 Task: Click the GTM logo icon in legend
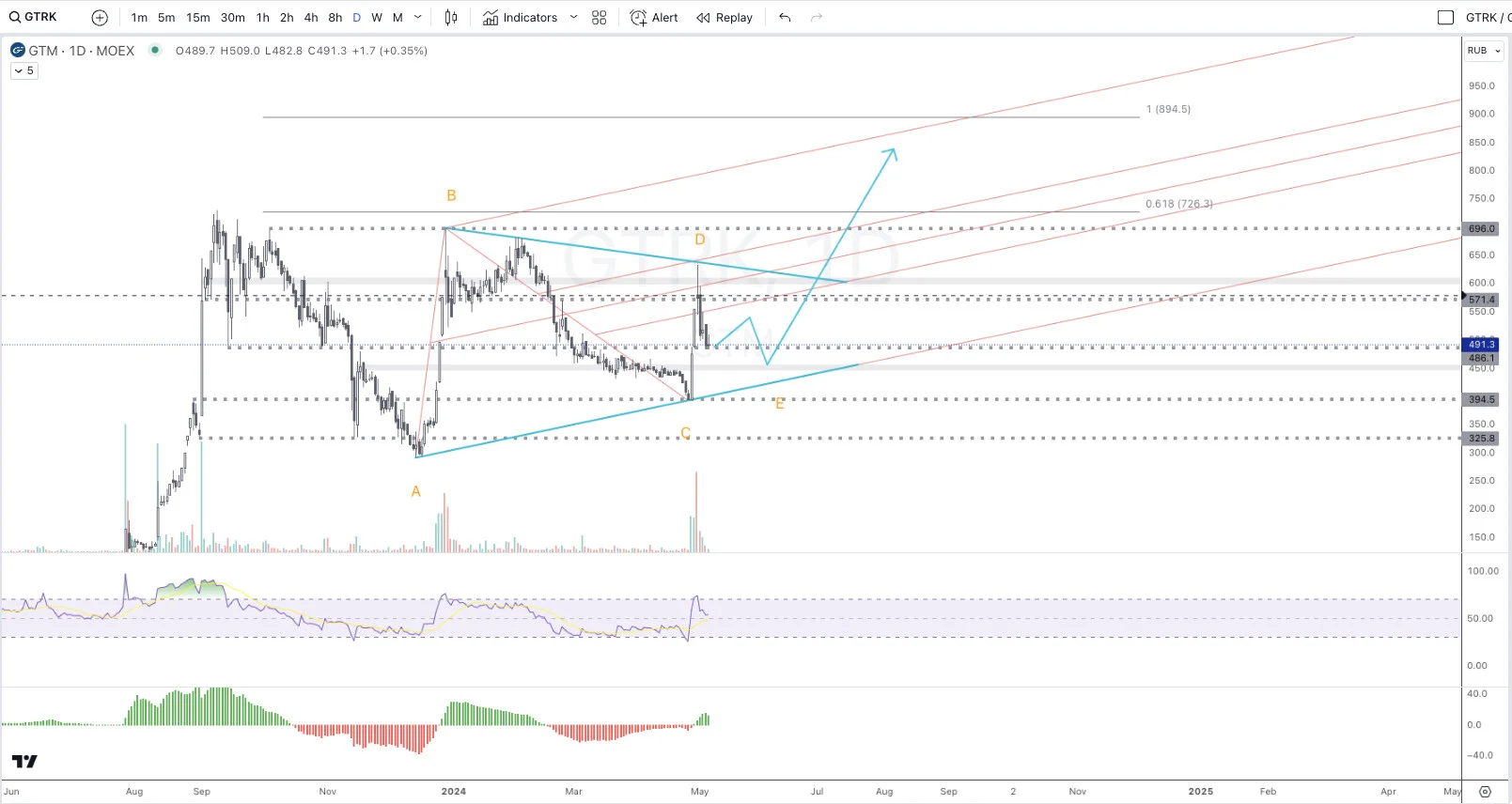pos(18,50)
